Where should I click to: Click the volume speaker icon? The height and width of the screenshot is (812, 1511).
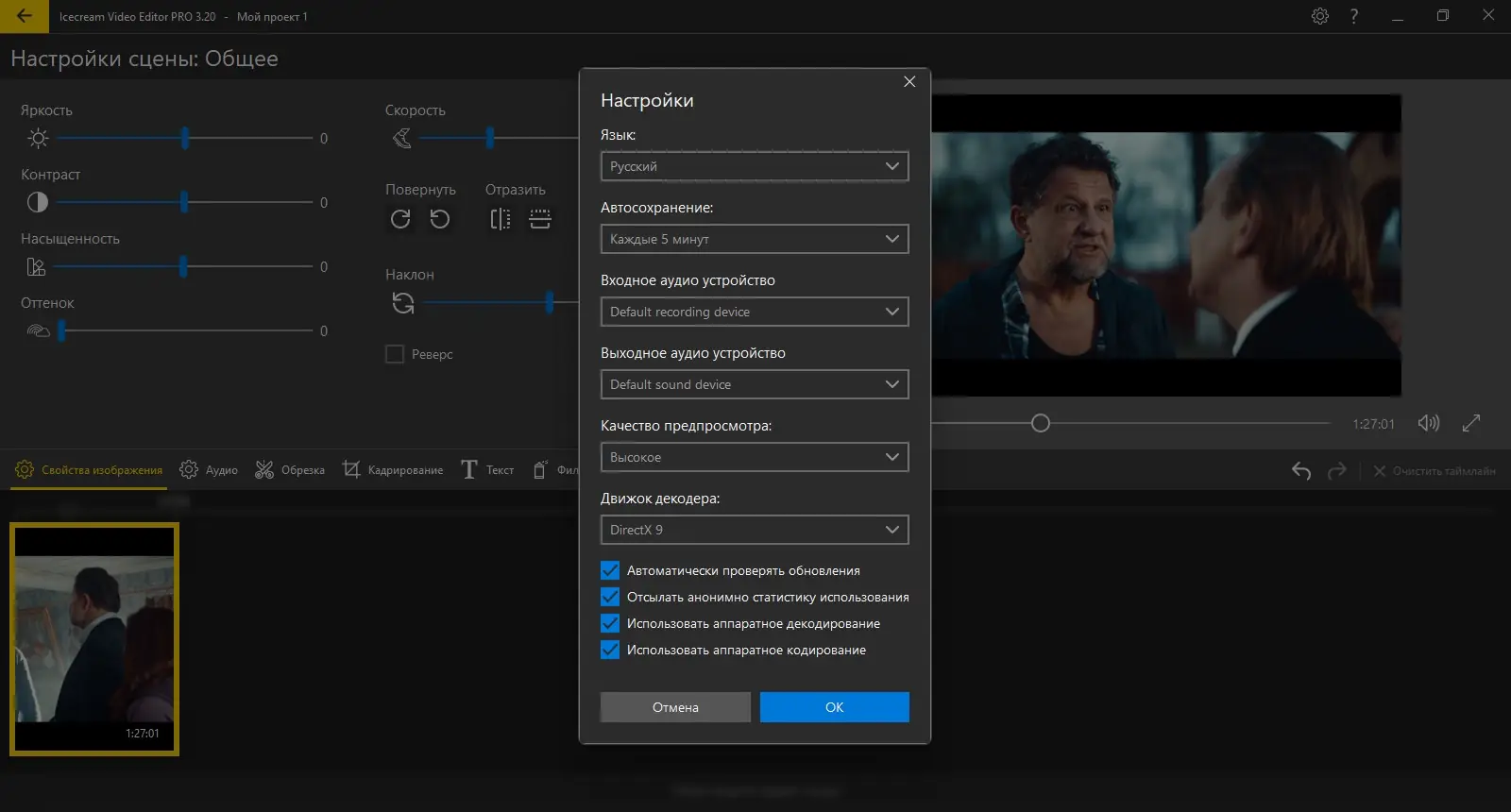pyautogui.click(x=1428, y=423)
